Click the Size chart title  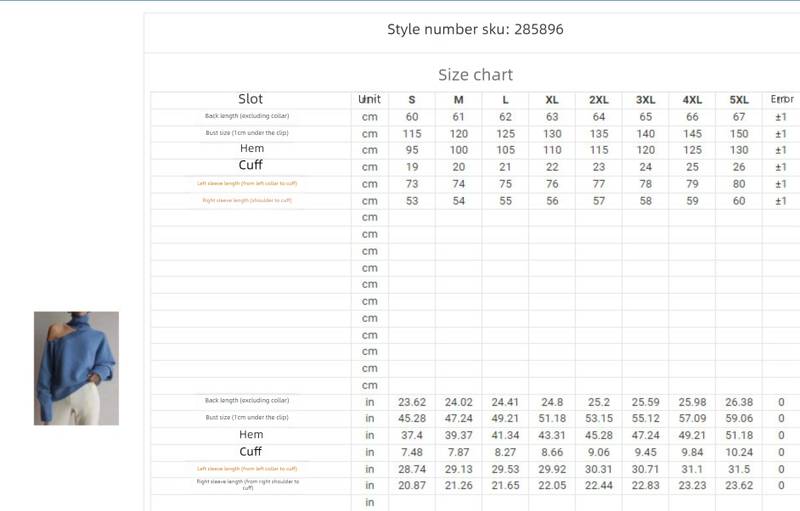click(475, 75)
